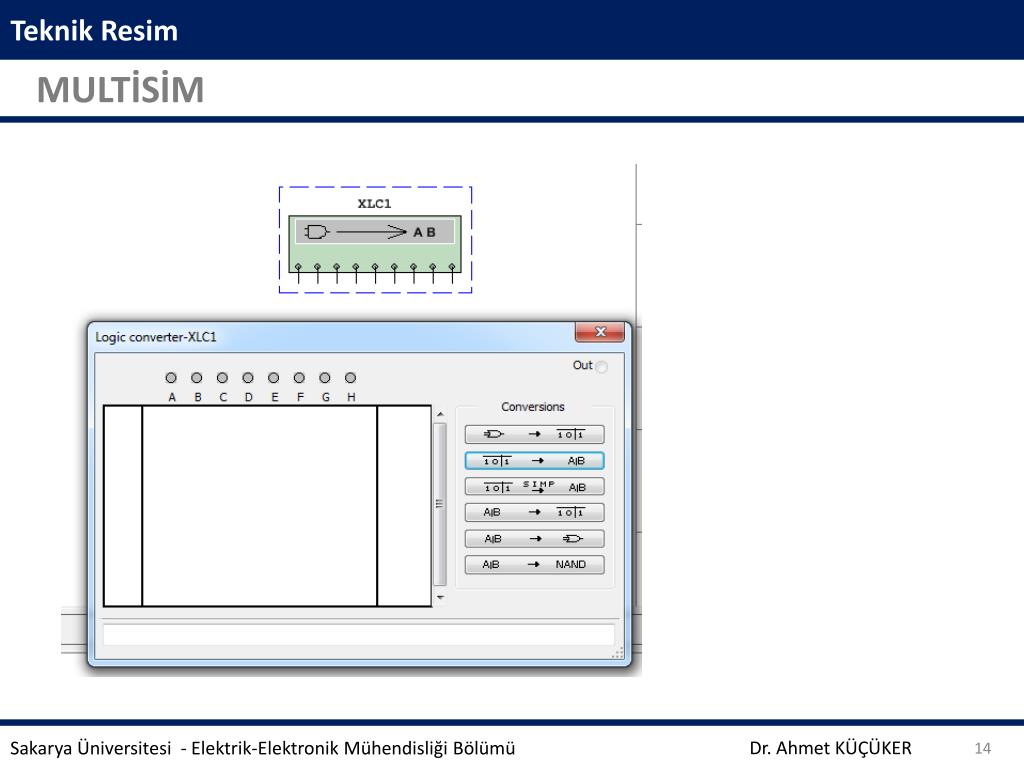Image resolution: width=1024 pixels, height=768 pixels.
Task: Convert gate circuit to truth table
Action: tap(534, 434)
